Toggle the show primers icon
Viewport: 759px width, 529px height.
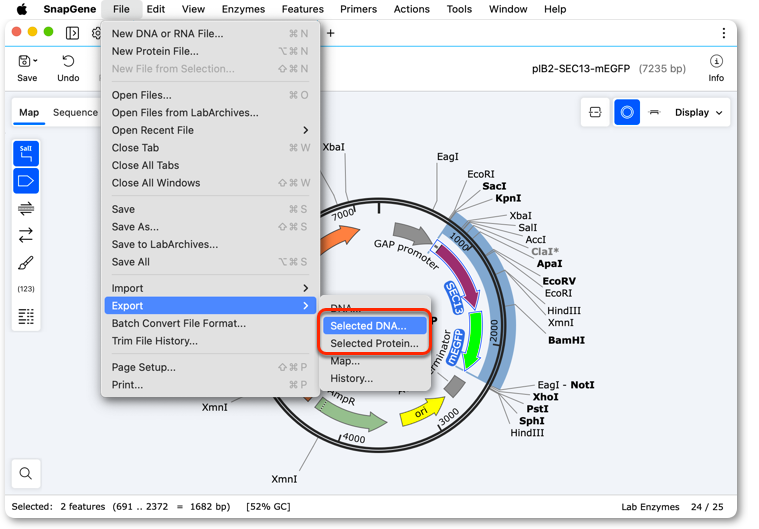point(26,209)
